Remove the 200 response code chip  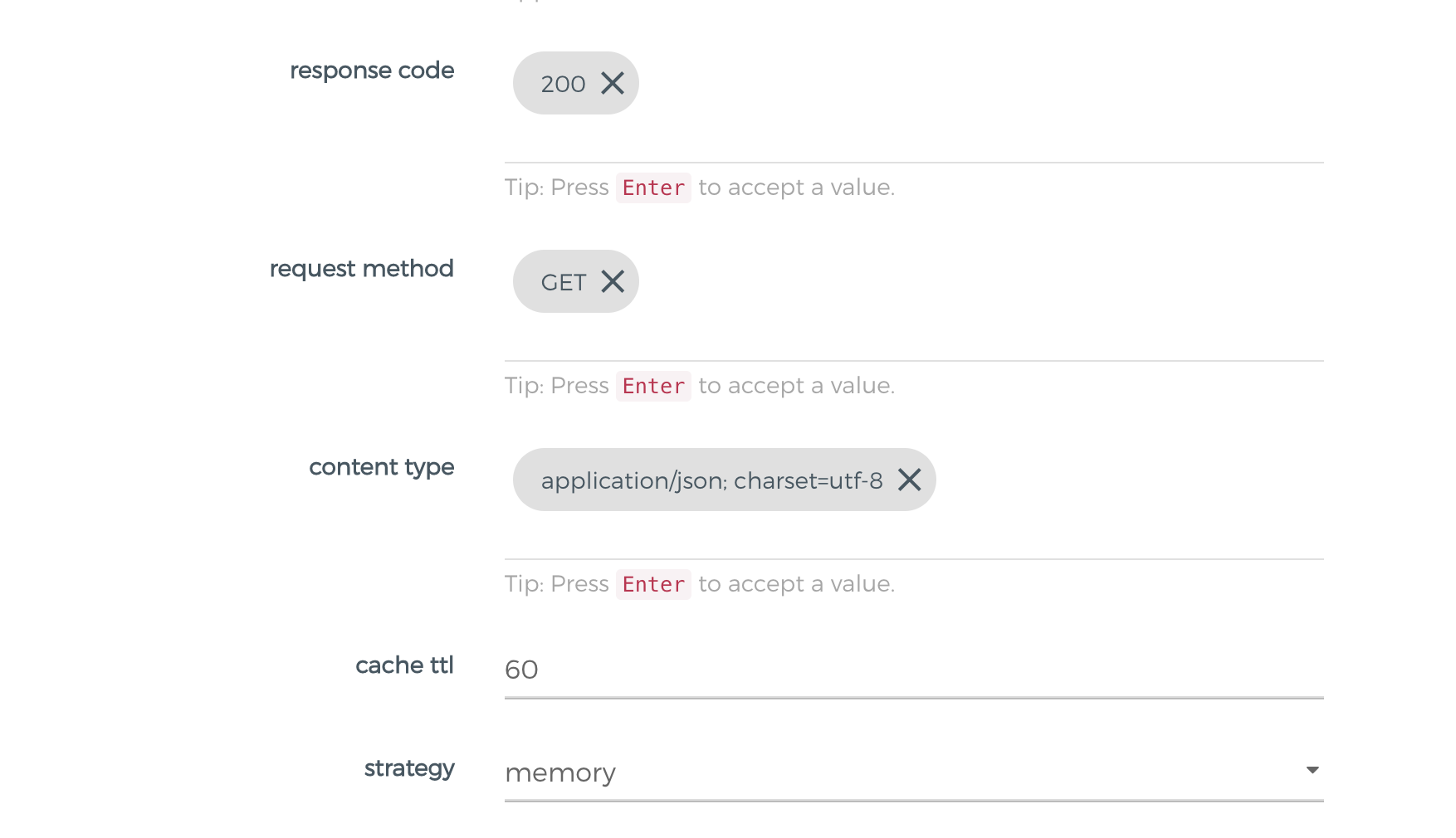coord(613,83)
